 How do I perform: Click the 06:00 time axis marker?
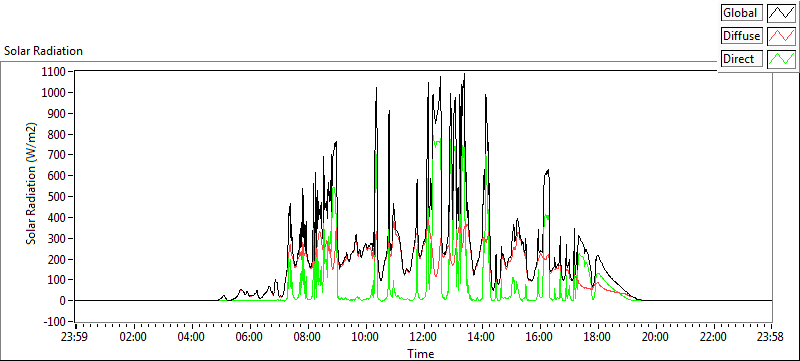pyautogui.click(x=249, y=337)
